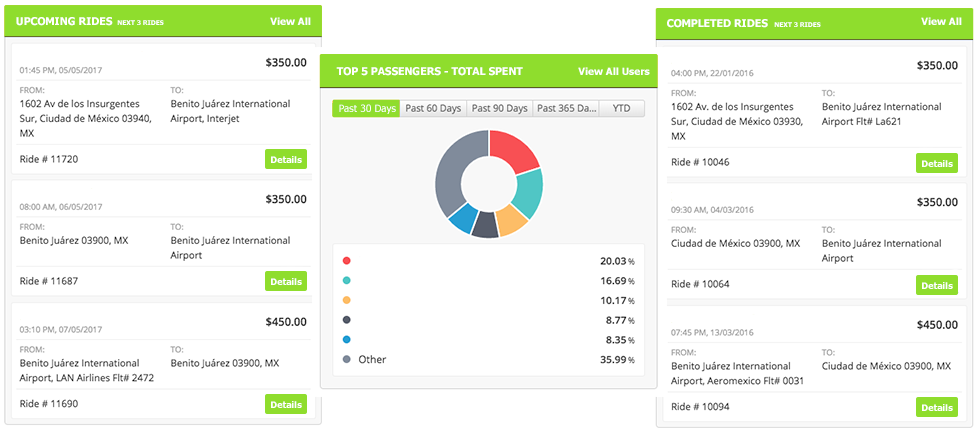The height and width of the screenshot is (433, 979).
Task: Open Details for Ride # 11687
Action: tap(286, 281)
